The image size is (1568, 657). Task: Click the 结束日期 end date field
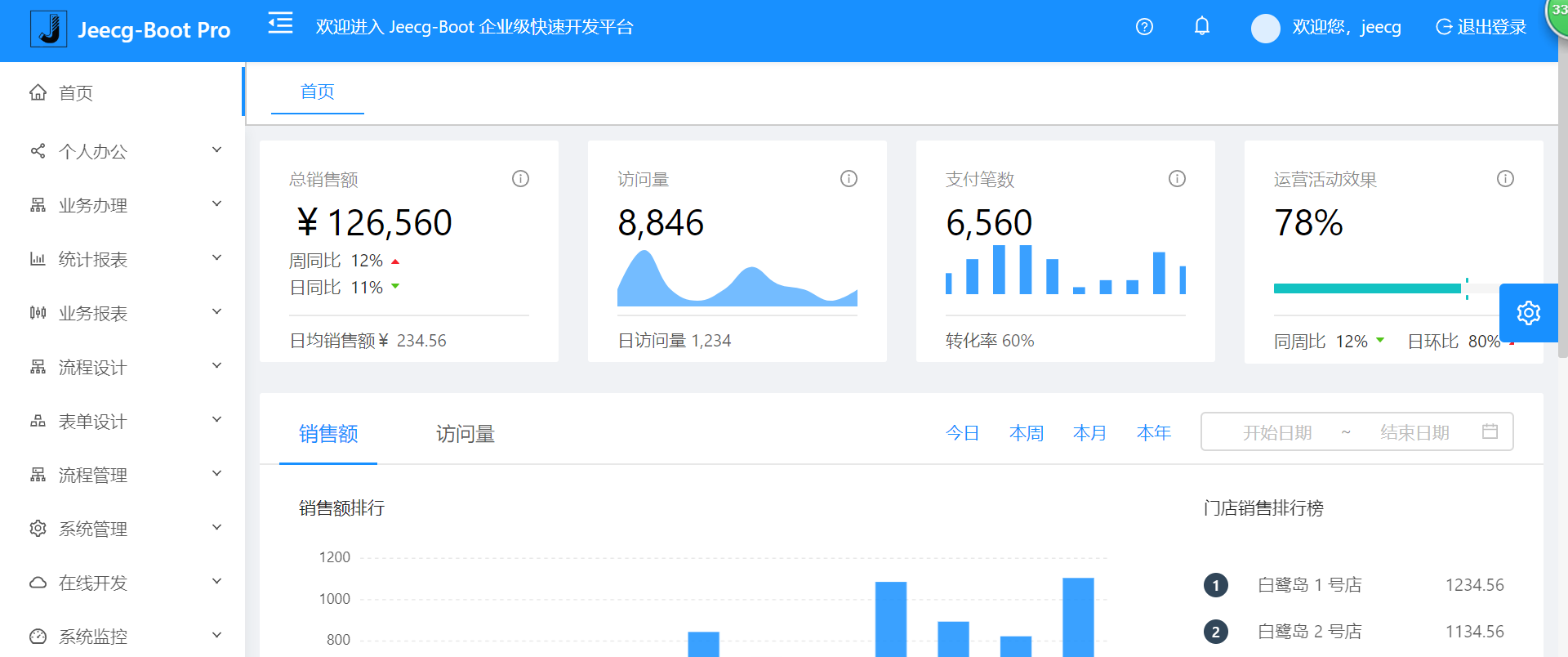pyautogui.click(x=1414, y=432)
